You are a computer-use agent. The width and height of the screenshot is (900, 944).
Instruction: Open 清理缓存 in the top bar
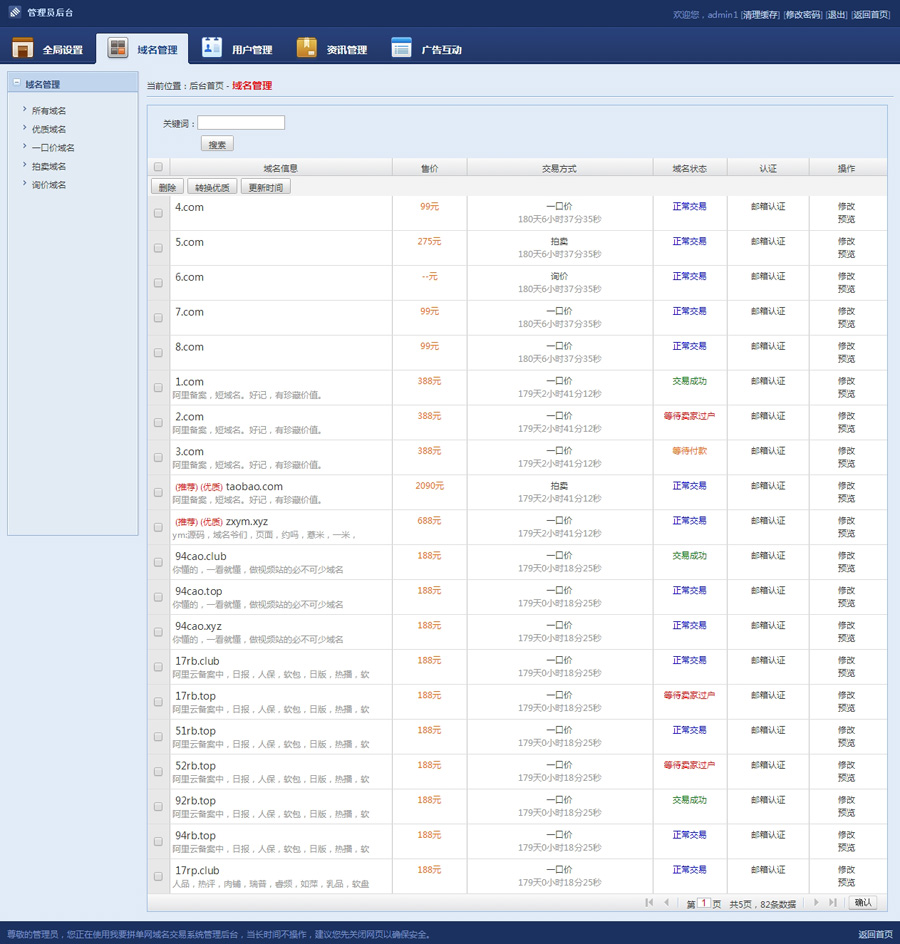tap(760, 15)
